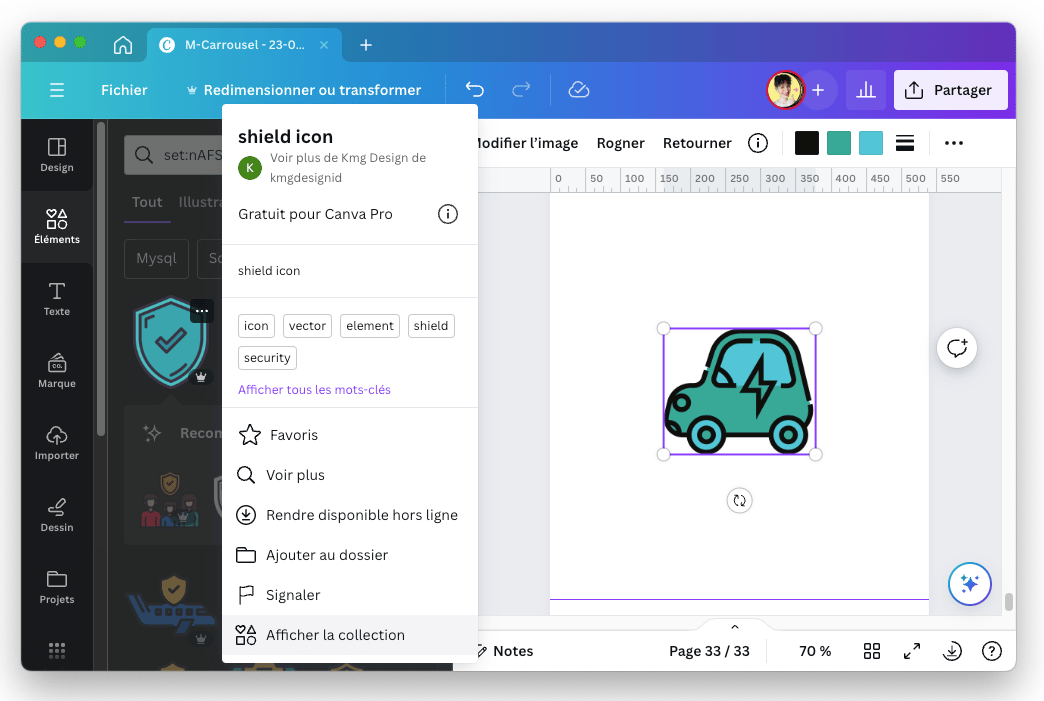Screen dimensions: 1044x701
Task: Open the Fichier menu
Action: (124, 90)
